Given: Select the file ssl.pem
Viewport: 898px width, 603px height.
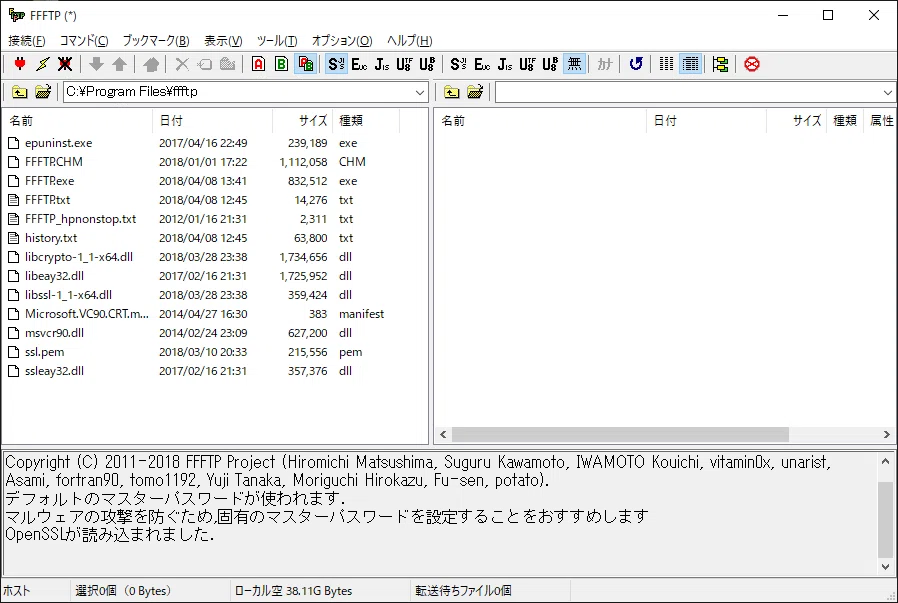Looking at the screenshot, I should pos(45,352).
